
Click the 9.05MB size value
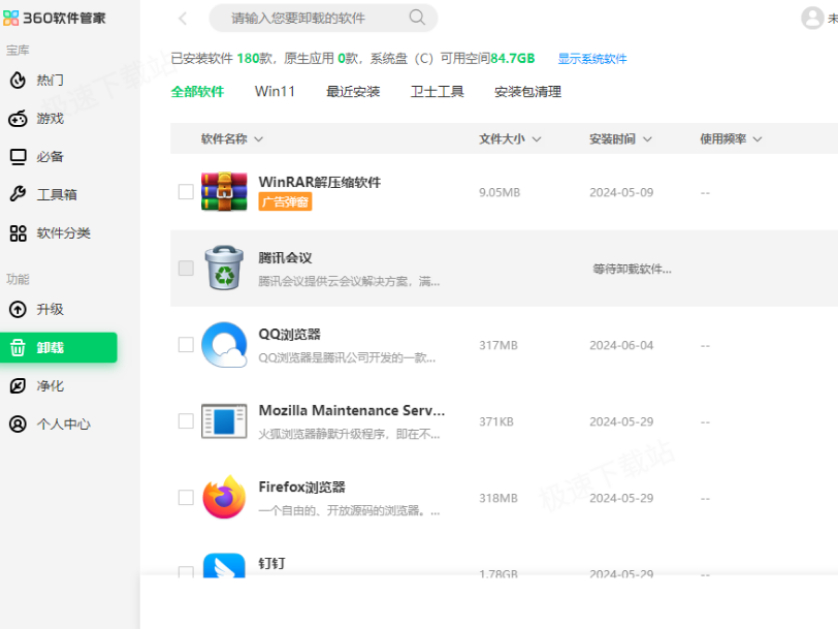[500, 192]
